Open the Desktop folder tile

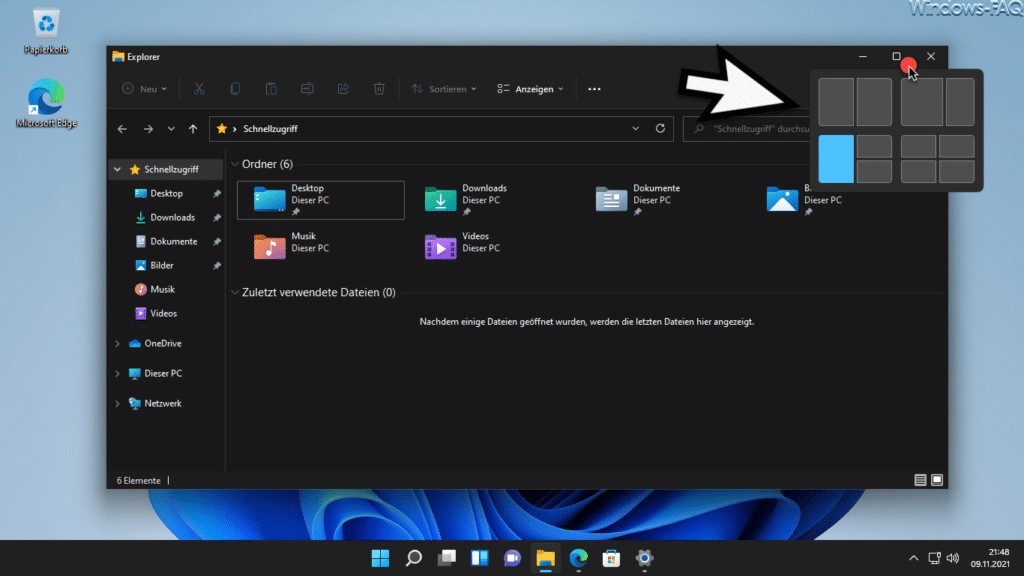pos(321,200)
